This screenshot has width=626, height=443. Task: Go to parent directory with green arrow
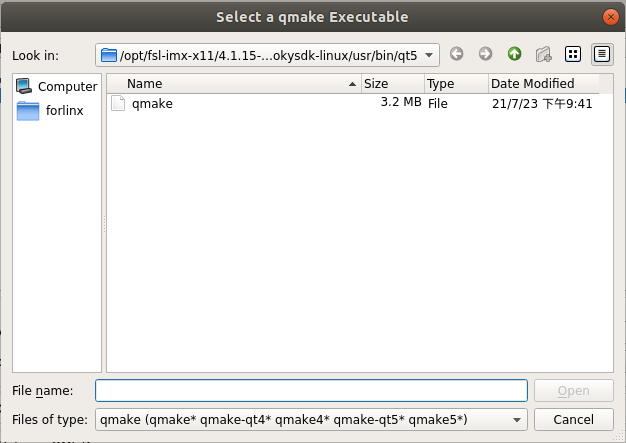coord(514,54)
